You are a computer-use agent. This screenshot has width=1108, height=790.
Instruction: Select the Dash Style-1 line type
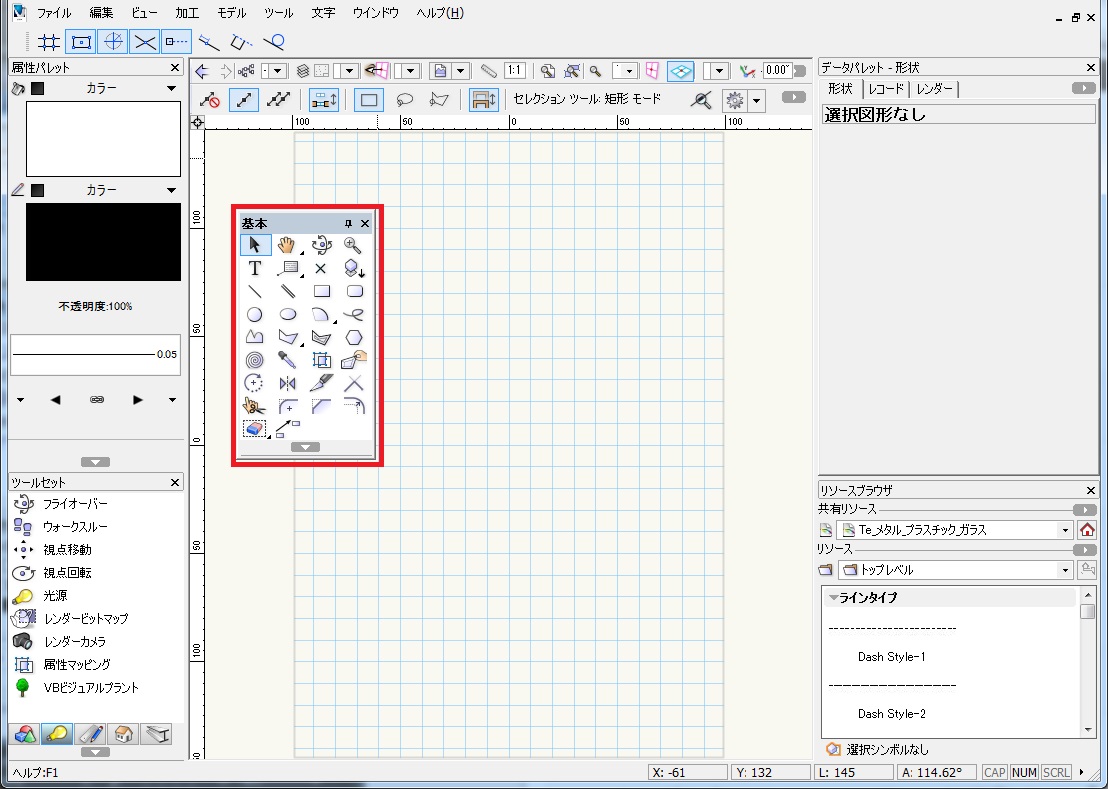point(891,657)
